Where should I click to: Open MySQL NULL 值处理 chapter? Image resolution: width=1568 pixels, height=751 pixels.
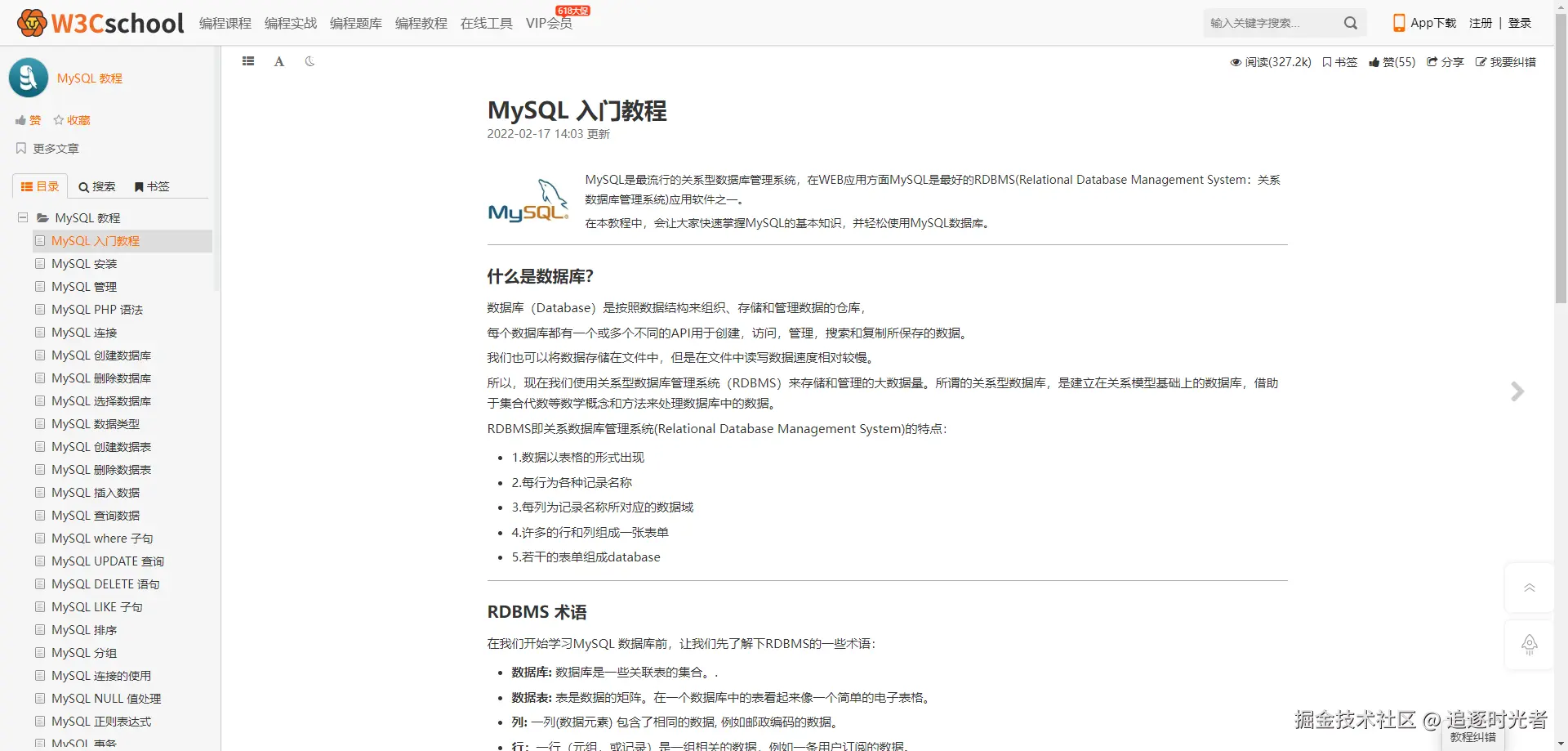[106, 699]
